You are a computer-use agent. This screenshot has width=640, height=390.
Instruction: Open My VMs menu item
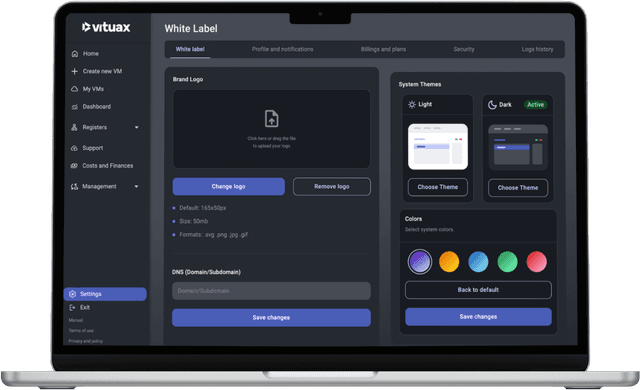(93, 89)
